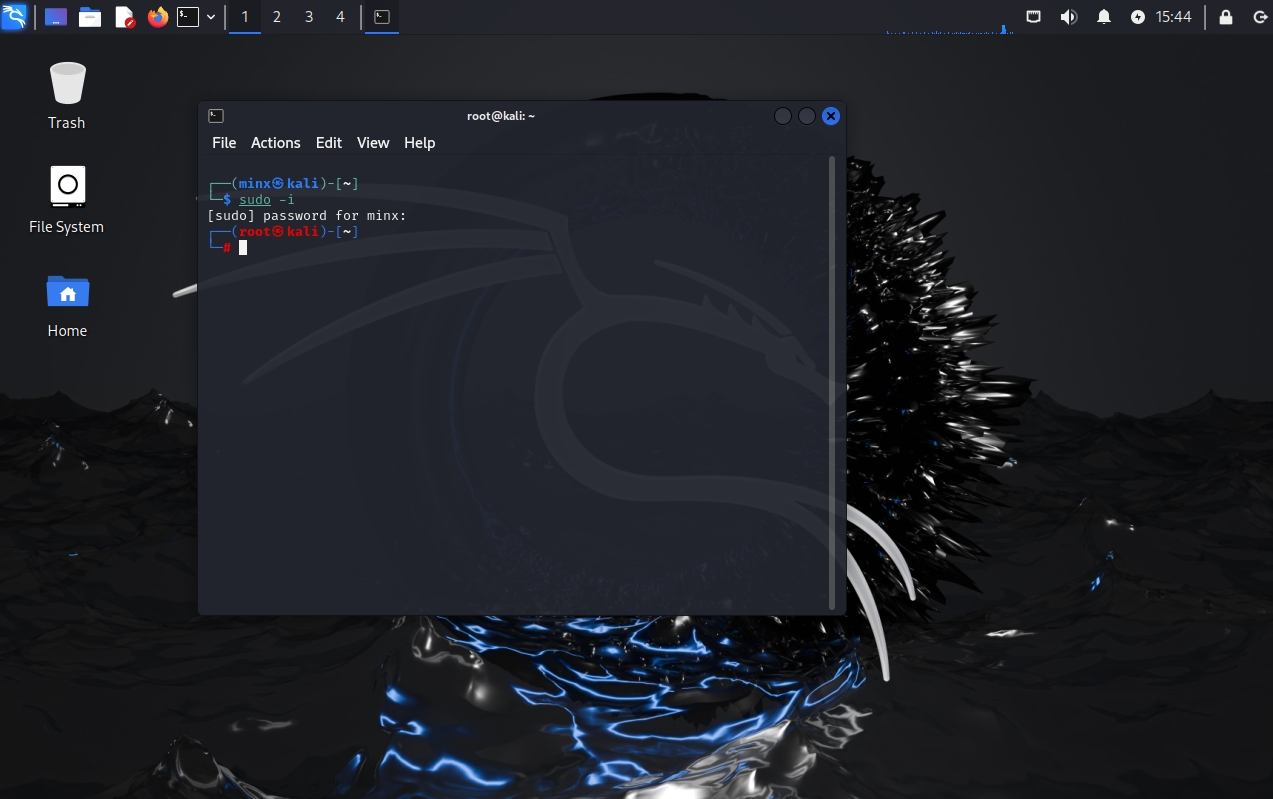This screenshot has height=799, width=1273.
Task: Lock the screen with padlock icon
Action: click(1226, 17)
